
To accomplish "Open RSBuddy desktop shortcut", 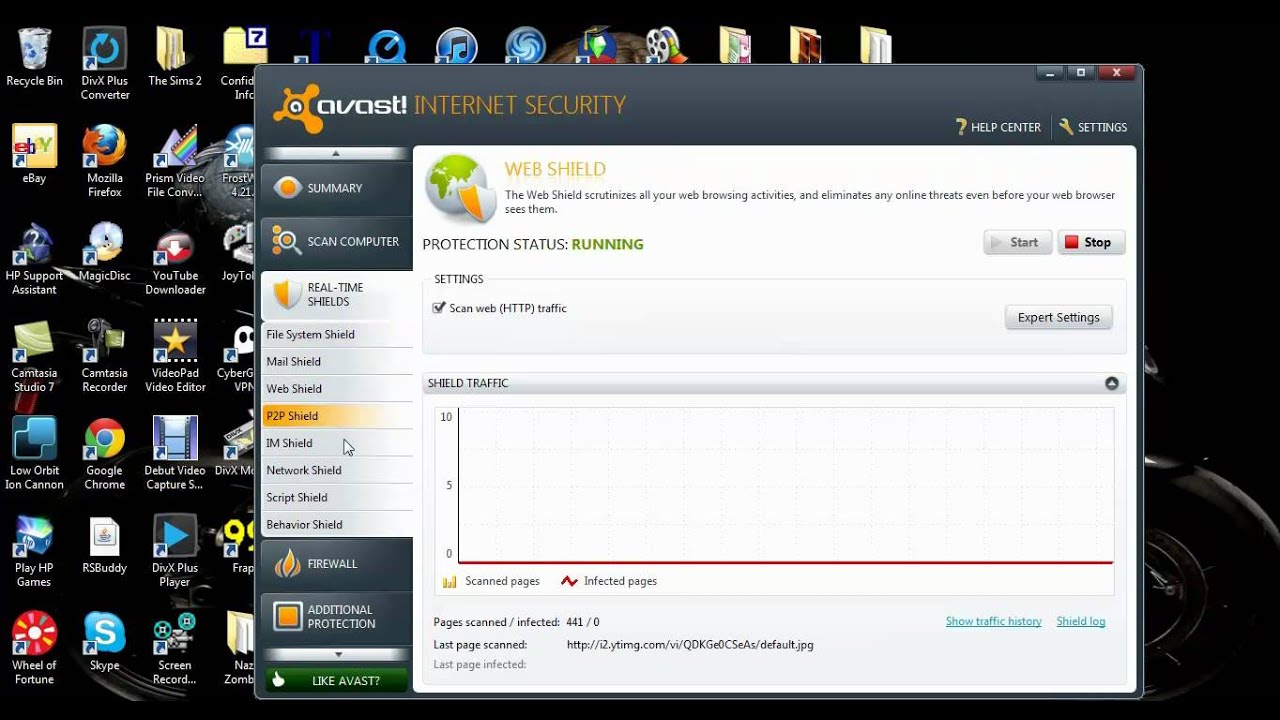I will [104, 544].
